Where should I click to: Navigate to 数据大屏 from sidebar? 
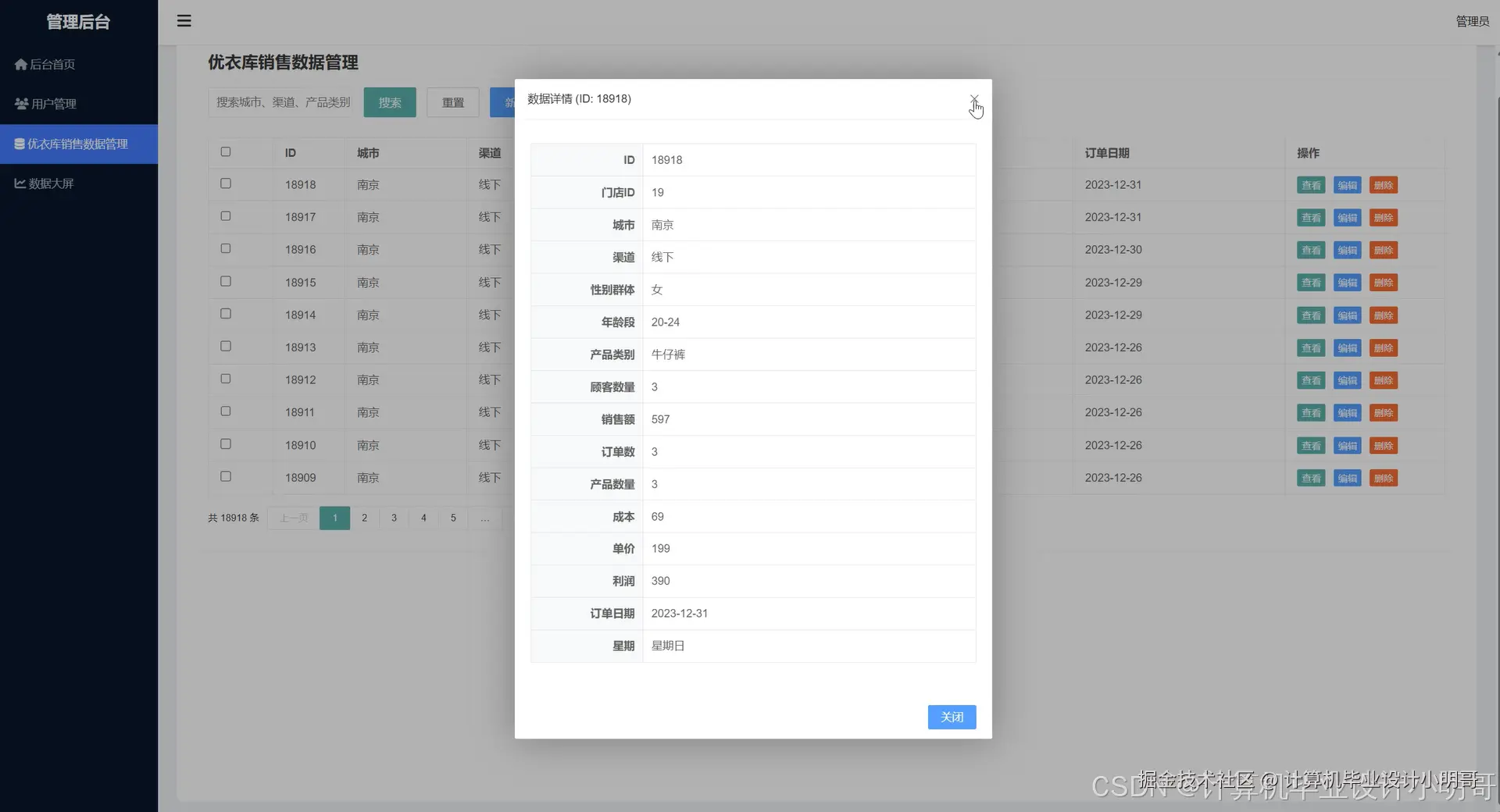tap(52, 183)
